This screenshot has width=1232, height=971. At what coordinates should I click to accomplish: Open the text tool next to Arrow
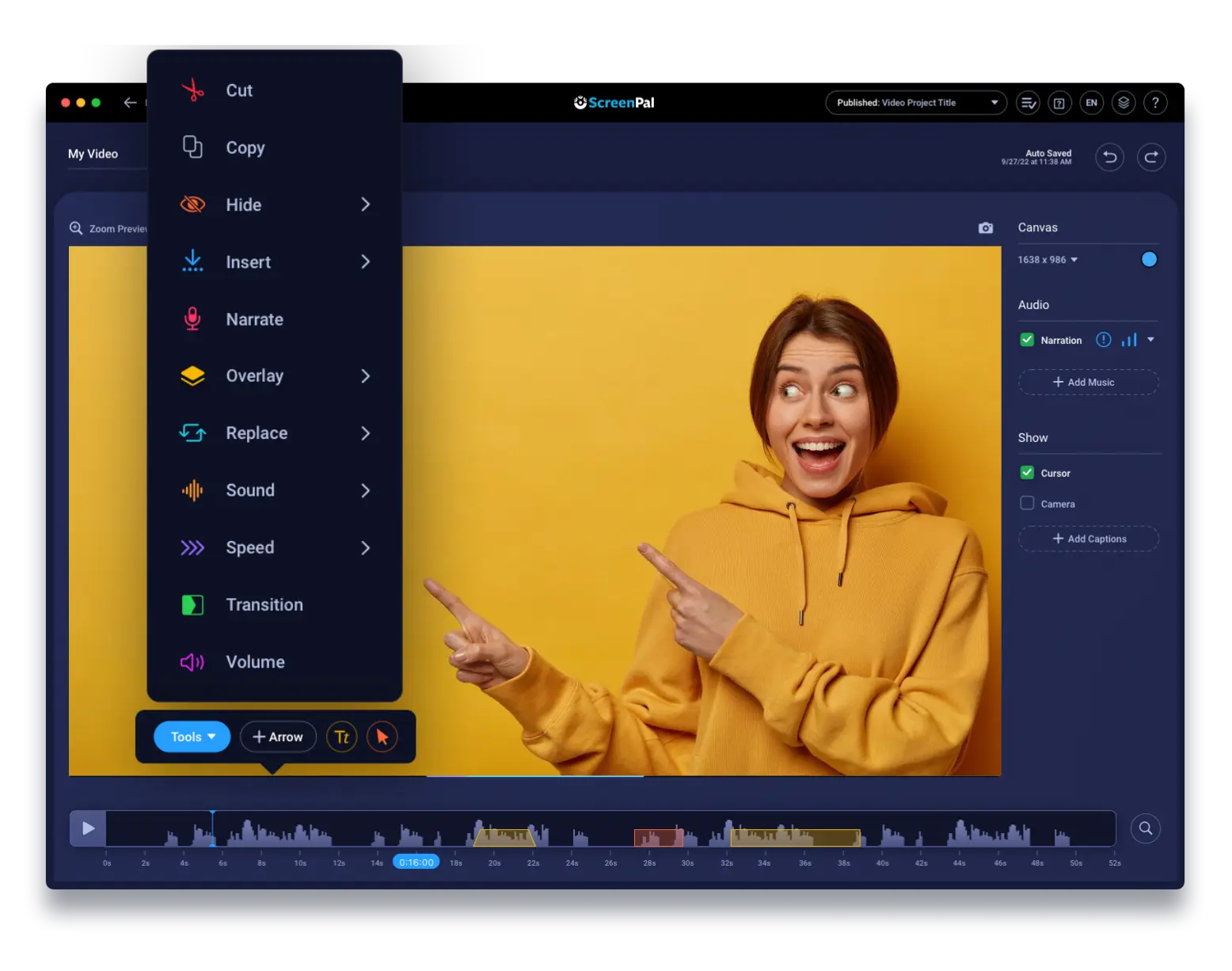[342, 737]
